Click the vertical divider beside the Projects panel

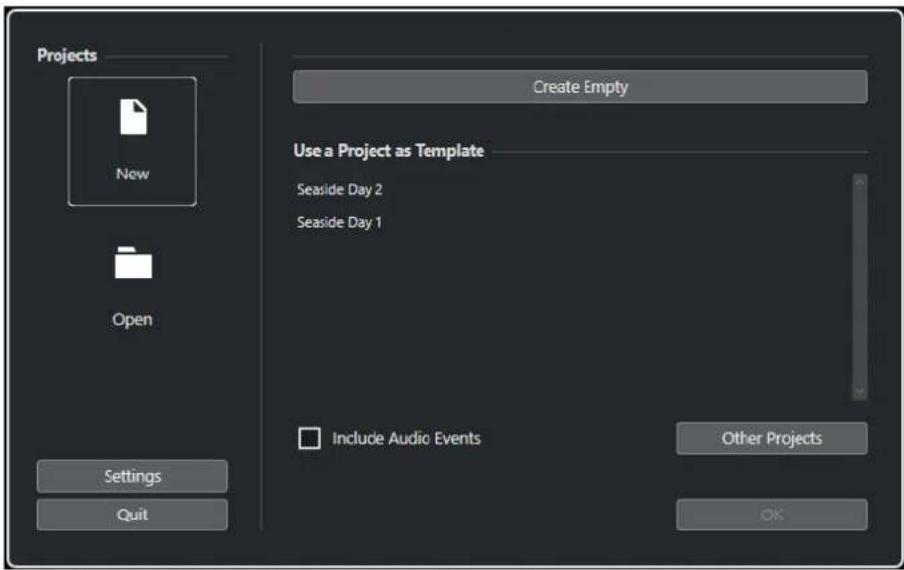click(261, 286)
